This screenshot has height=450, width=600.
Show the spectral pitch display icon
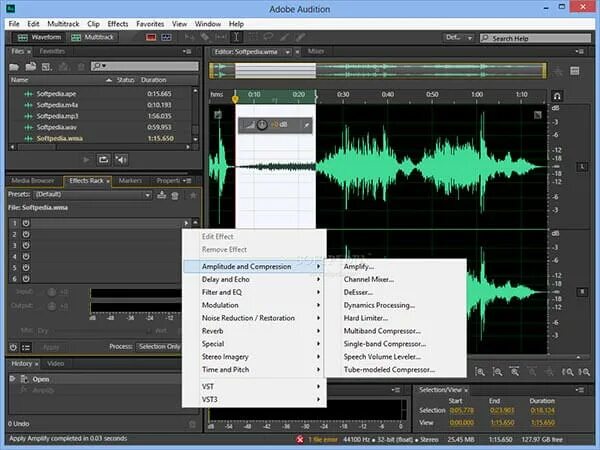[166, 37]
